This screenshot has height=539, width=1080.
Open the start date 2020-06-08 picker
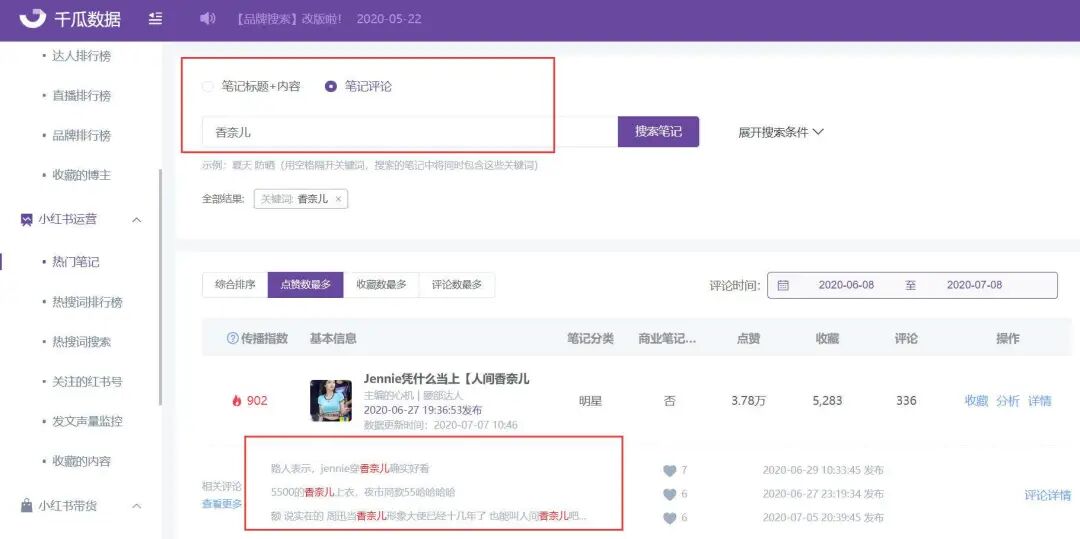point(846,285)
